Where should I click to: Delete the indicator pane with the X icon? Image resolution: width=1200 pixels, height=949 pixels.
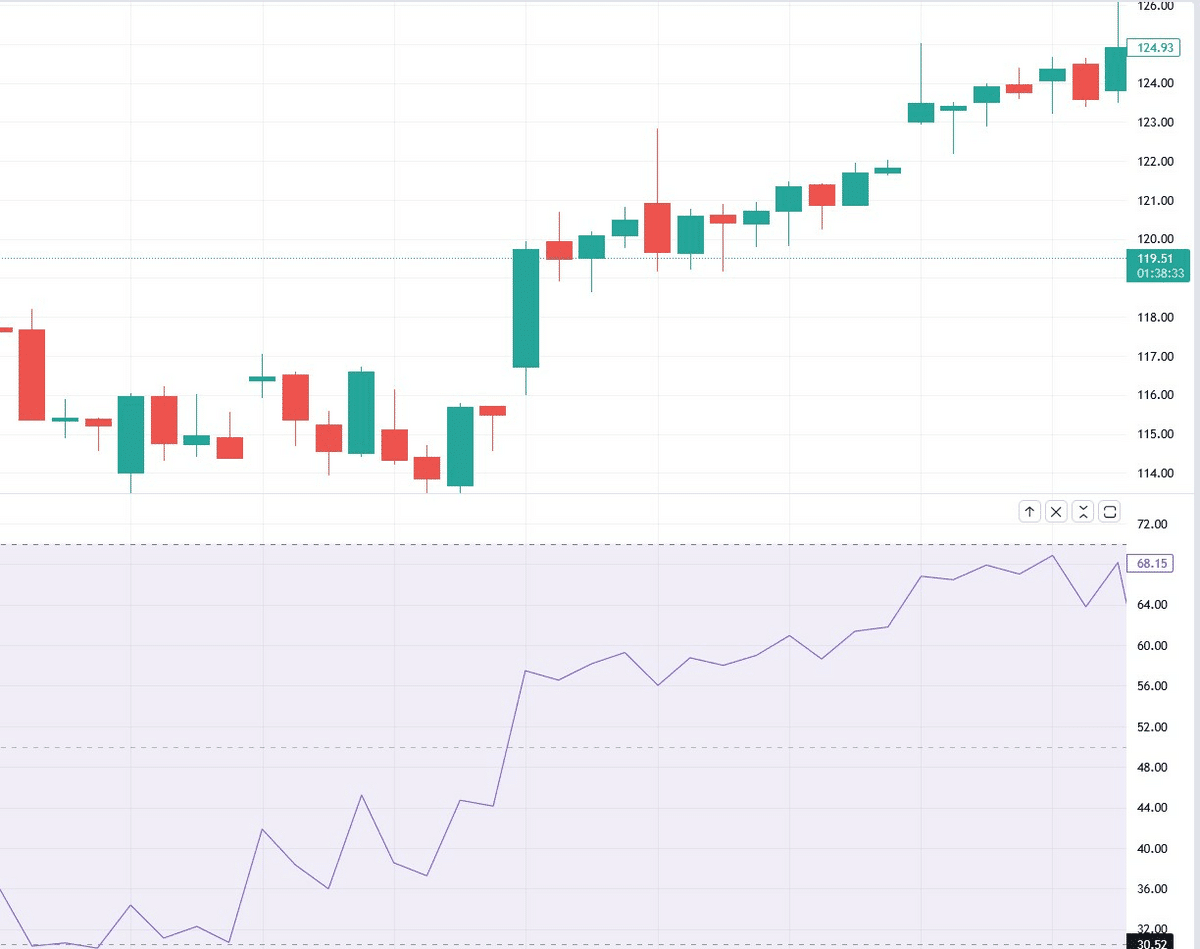coord(1056,512)
